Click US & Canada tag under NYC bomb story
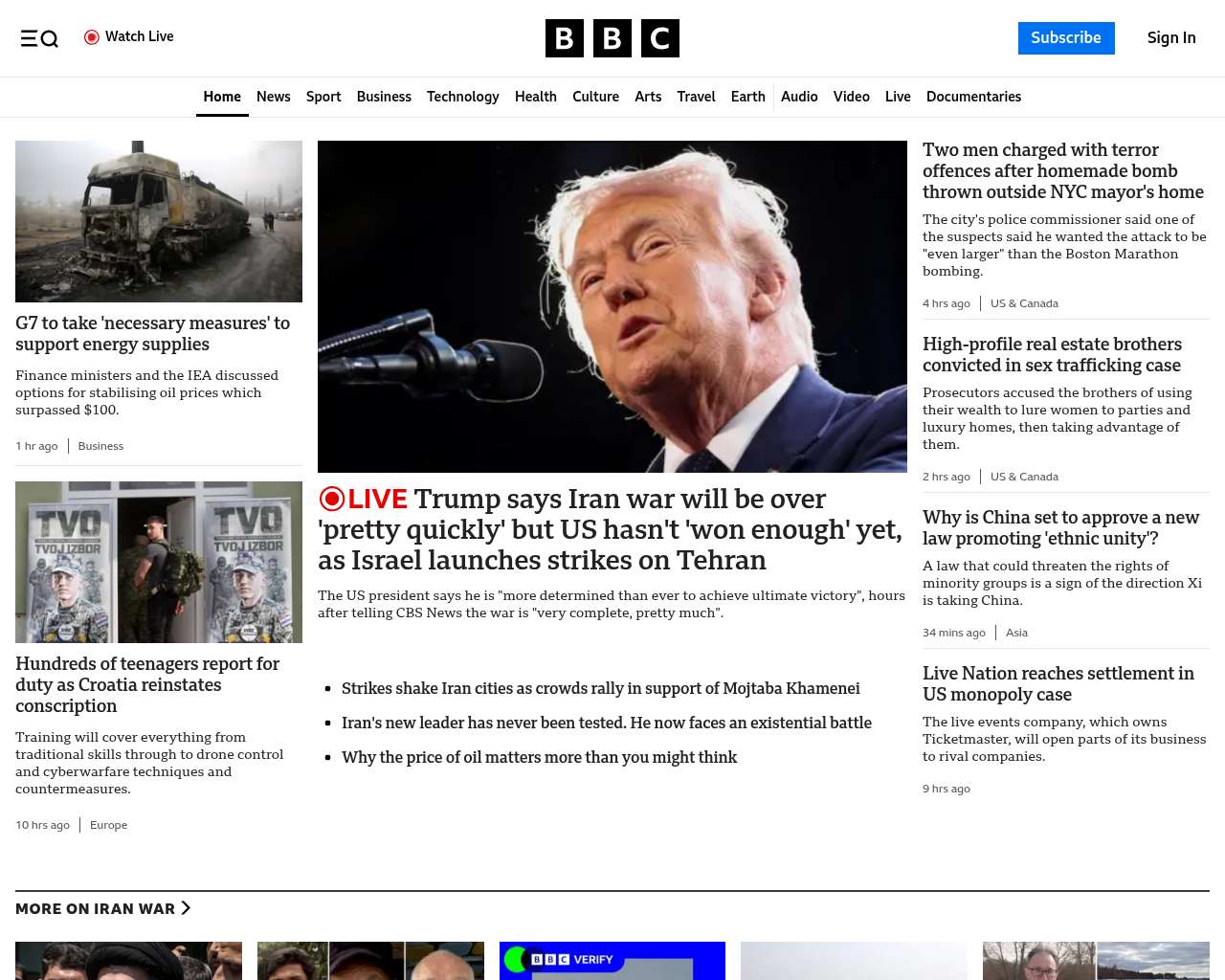This screenshot has width=1225, height=980. tap(1024, 303)
